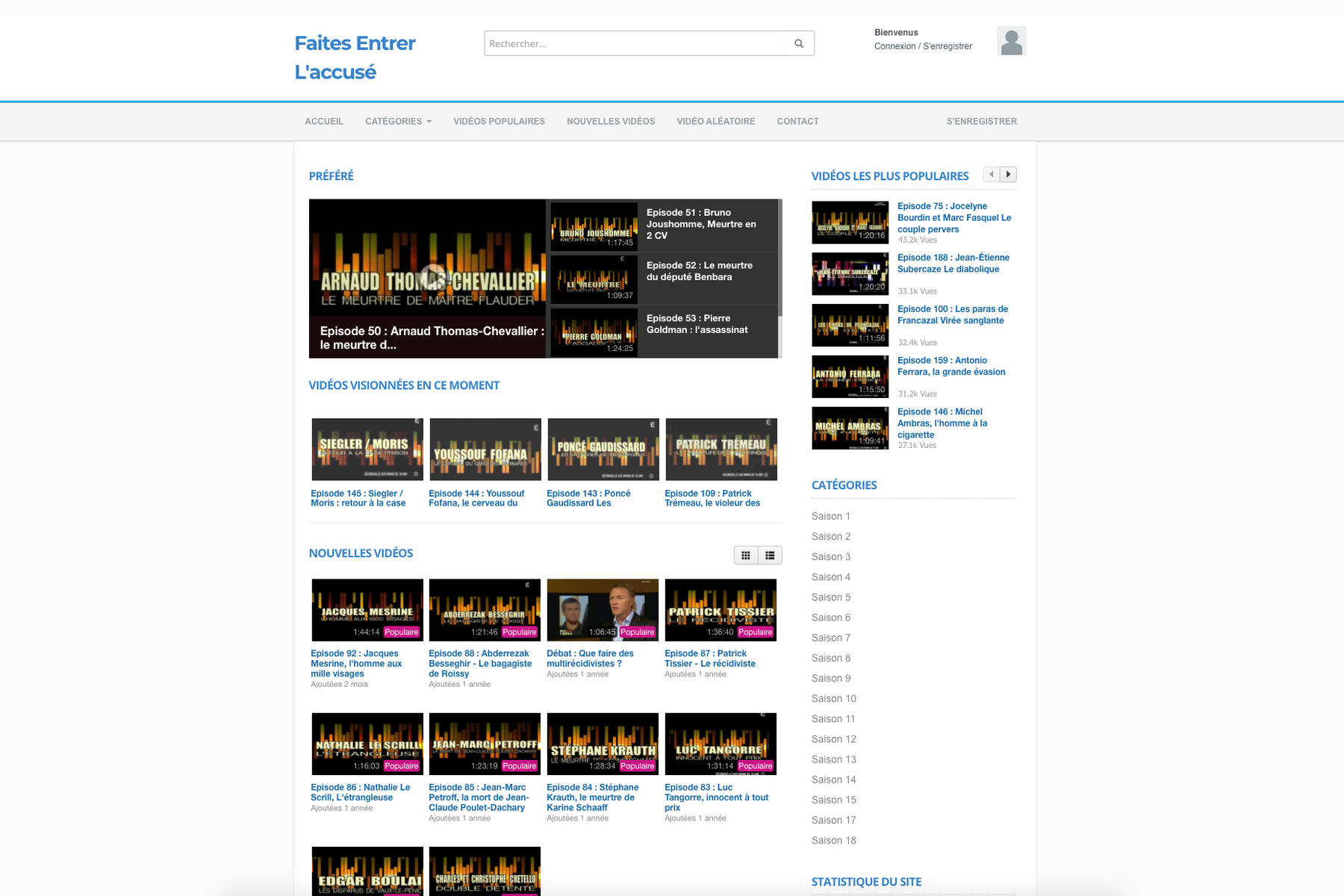Image resolution: width=1344 pixels, height=896 pixels.
Task: Show next popular videos arrow
Action: pyautogui.click(x=1008, y=175)
